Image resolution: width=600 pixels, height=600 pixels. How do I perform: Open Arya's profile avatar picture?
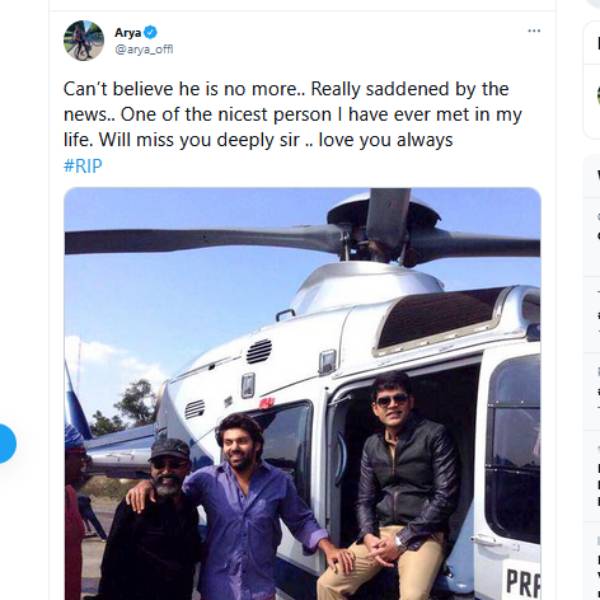(84, 40)
